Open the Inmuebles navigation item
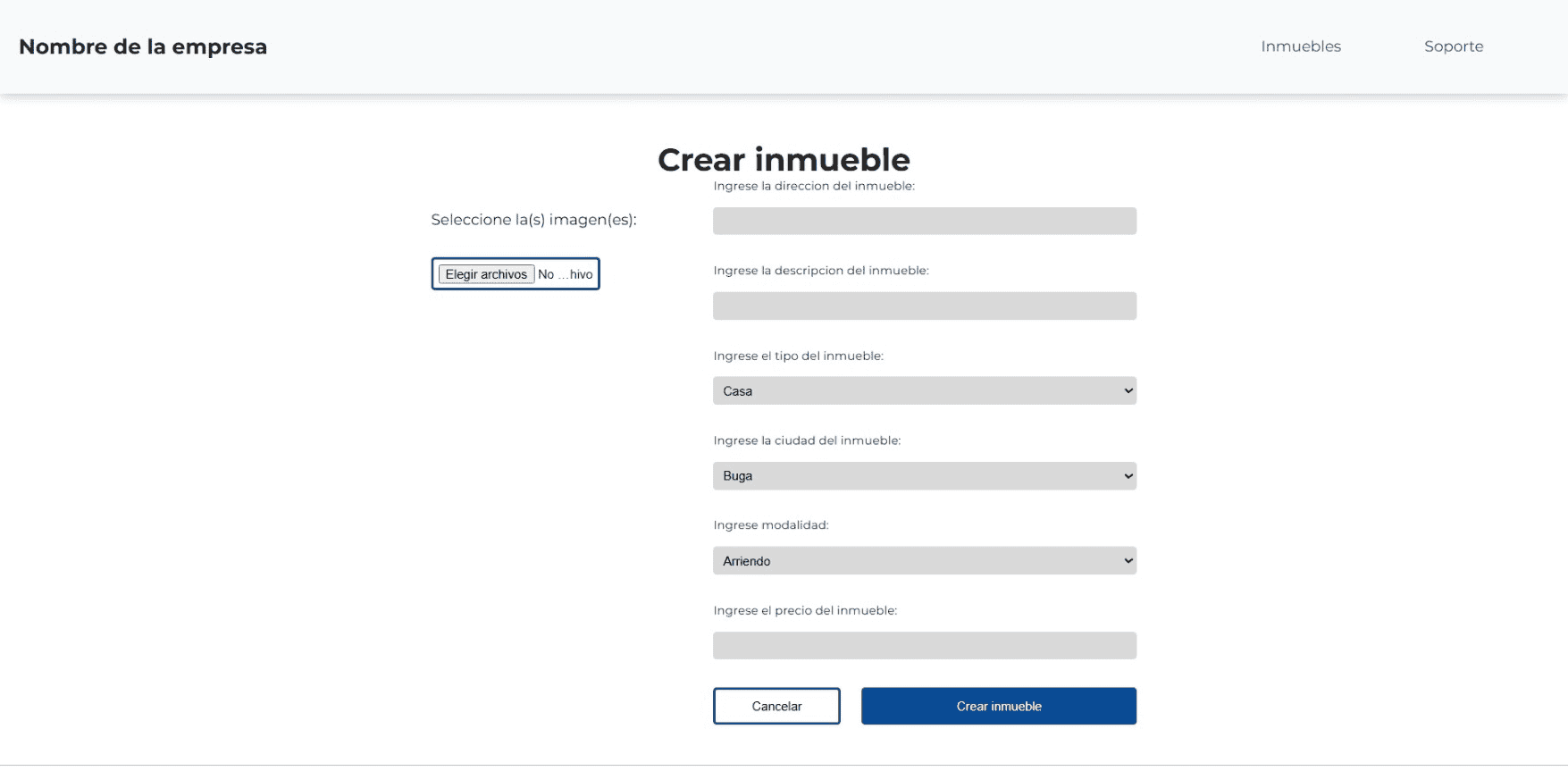Image resolution: width=1568 pixels, height=771 pixels. [x=1301, y=46]
